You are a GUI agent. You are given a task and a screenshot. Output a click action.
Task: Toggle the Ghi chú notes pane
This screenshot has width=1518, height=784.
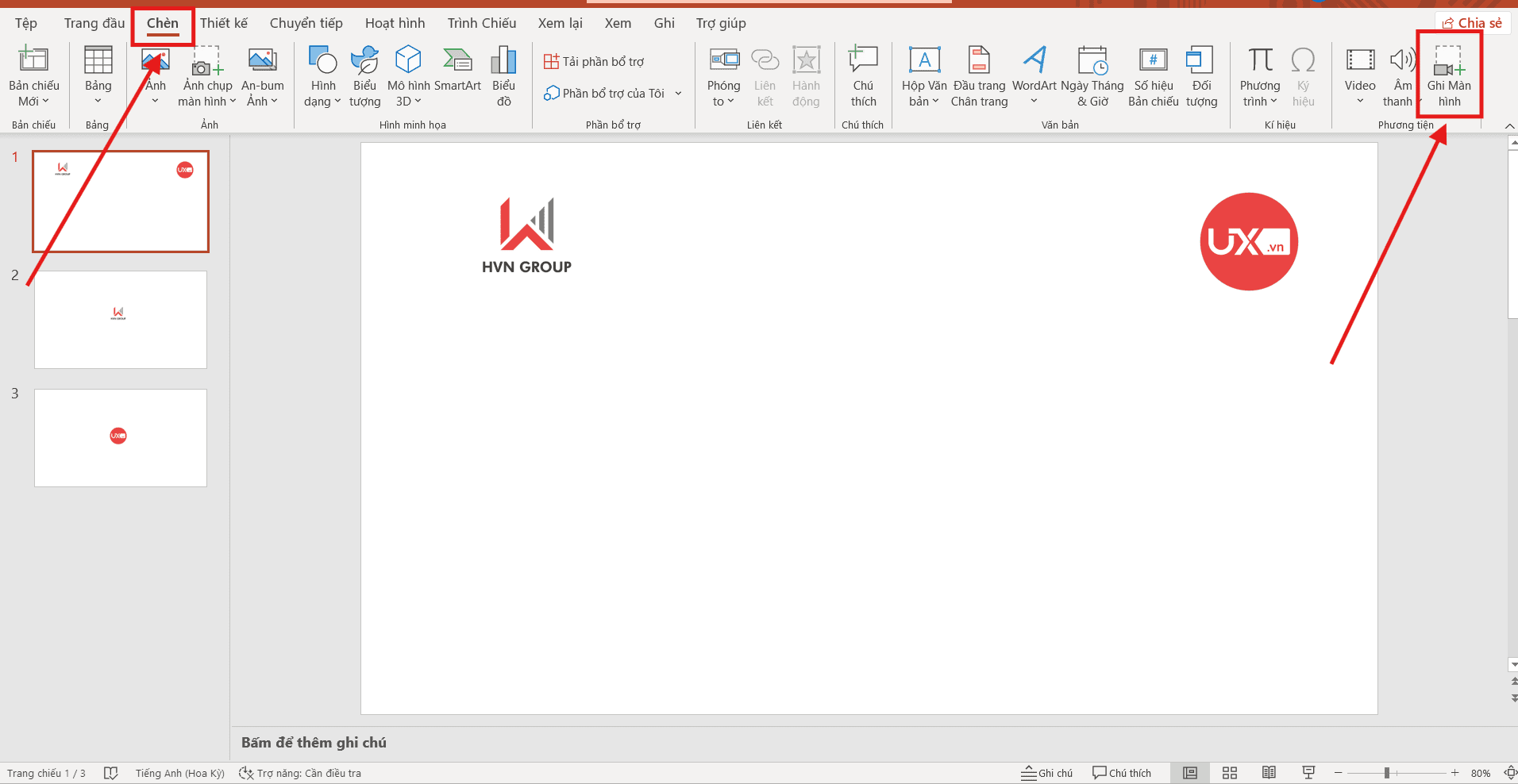(x=1047, y=773)
